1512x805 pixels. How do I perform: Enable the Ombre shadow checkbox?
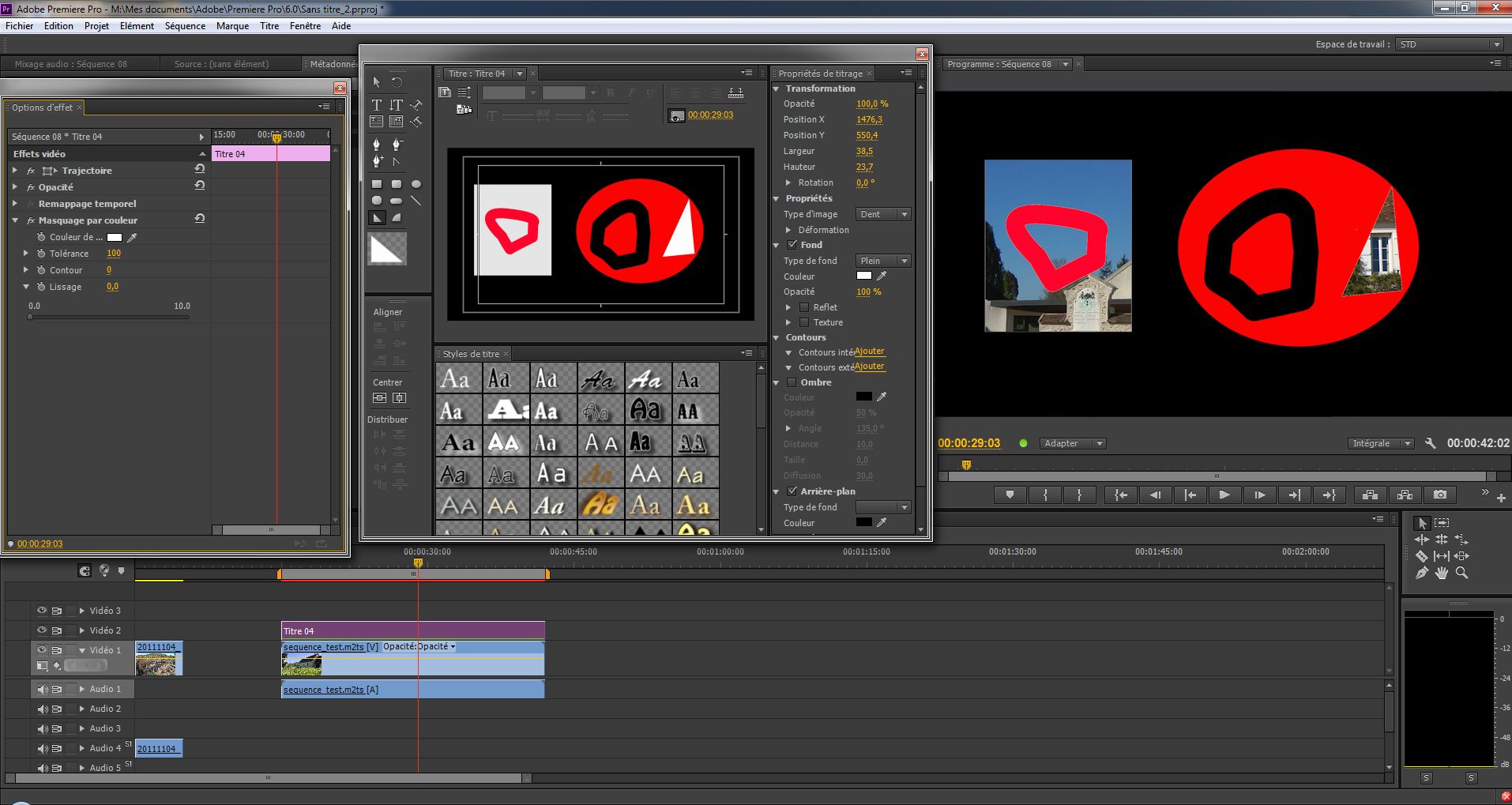pyautogui.click(x=792, y=382)
